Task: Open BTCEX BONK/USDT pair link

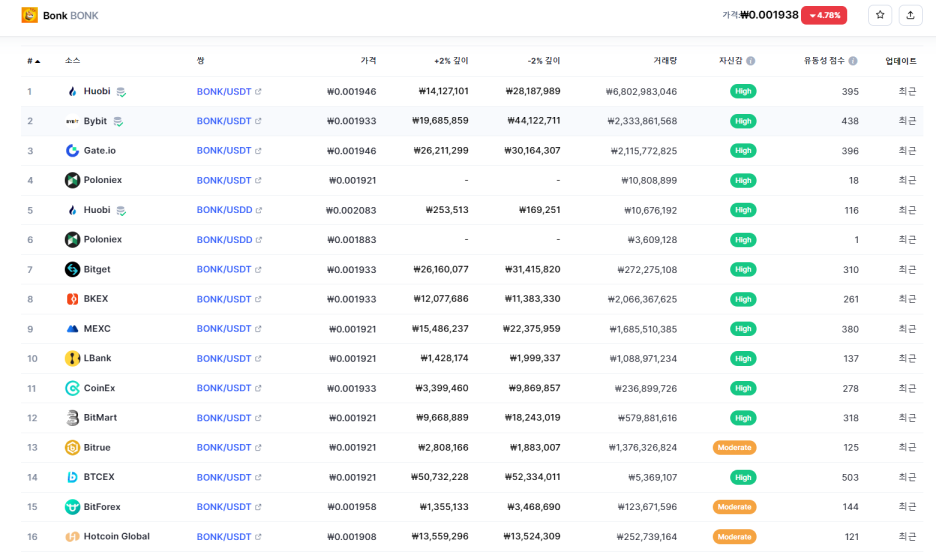Action: [x=224, y=477]
